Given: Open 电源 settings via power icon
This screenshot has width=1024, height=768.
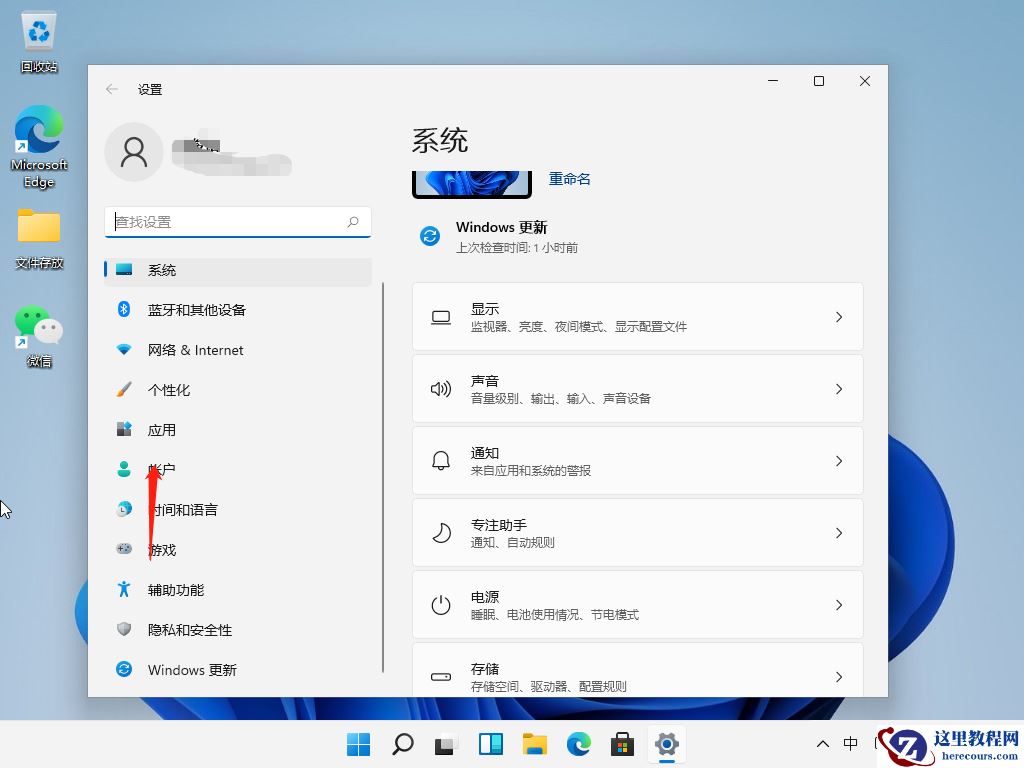Looking at the screenshot, I should [441, 604].
